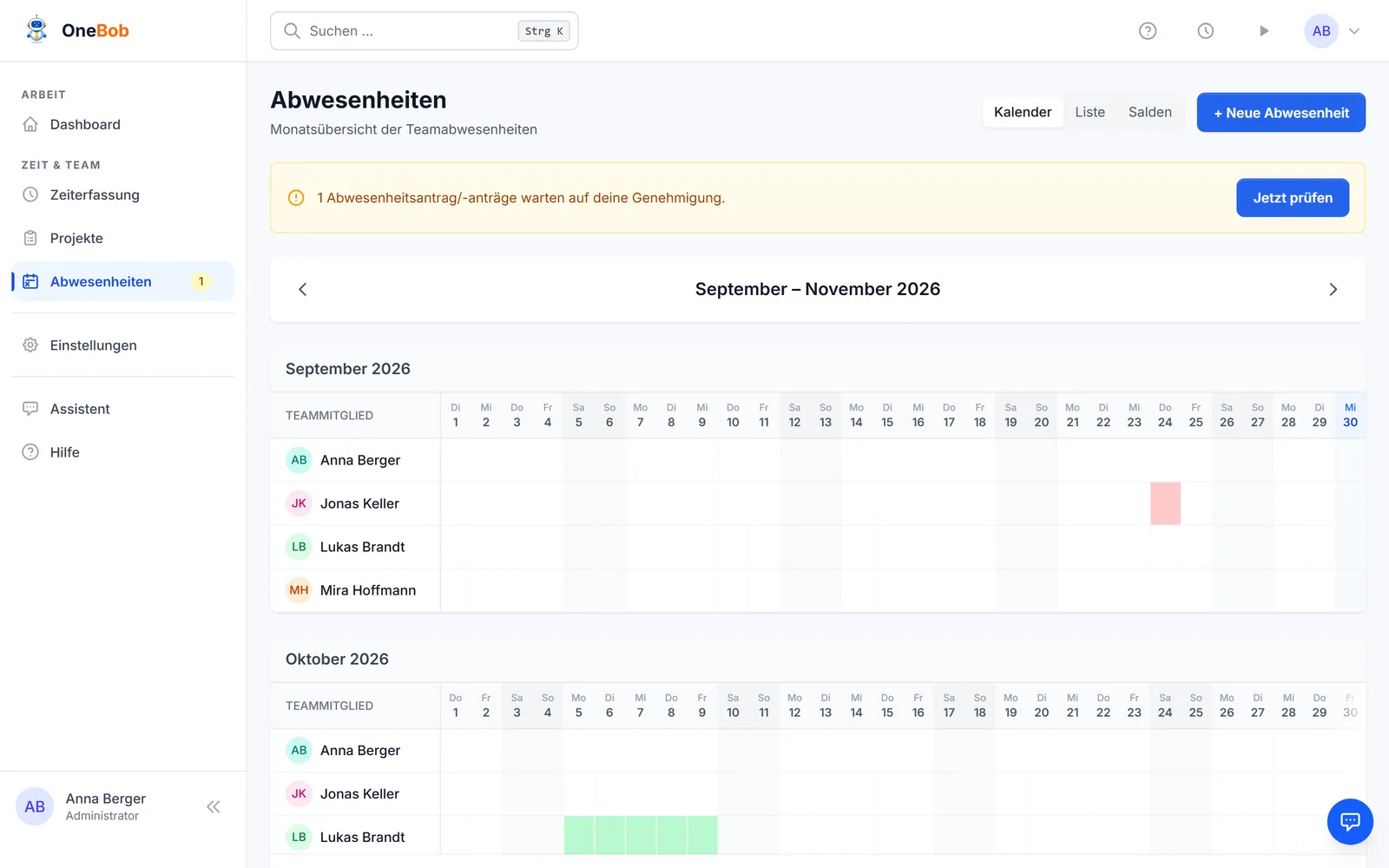Screen dimensions: 1389x868
Task: Click the AB avatar in top bar
Action: click(x=1321, y=31)
